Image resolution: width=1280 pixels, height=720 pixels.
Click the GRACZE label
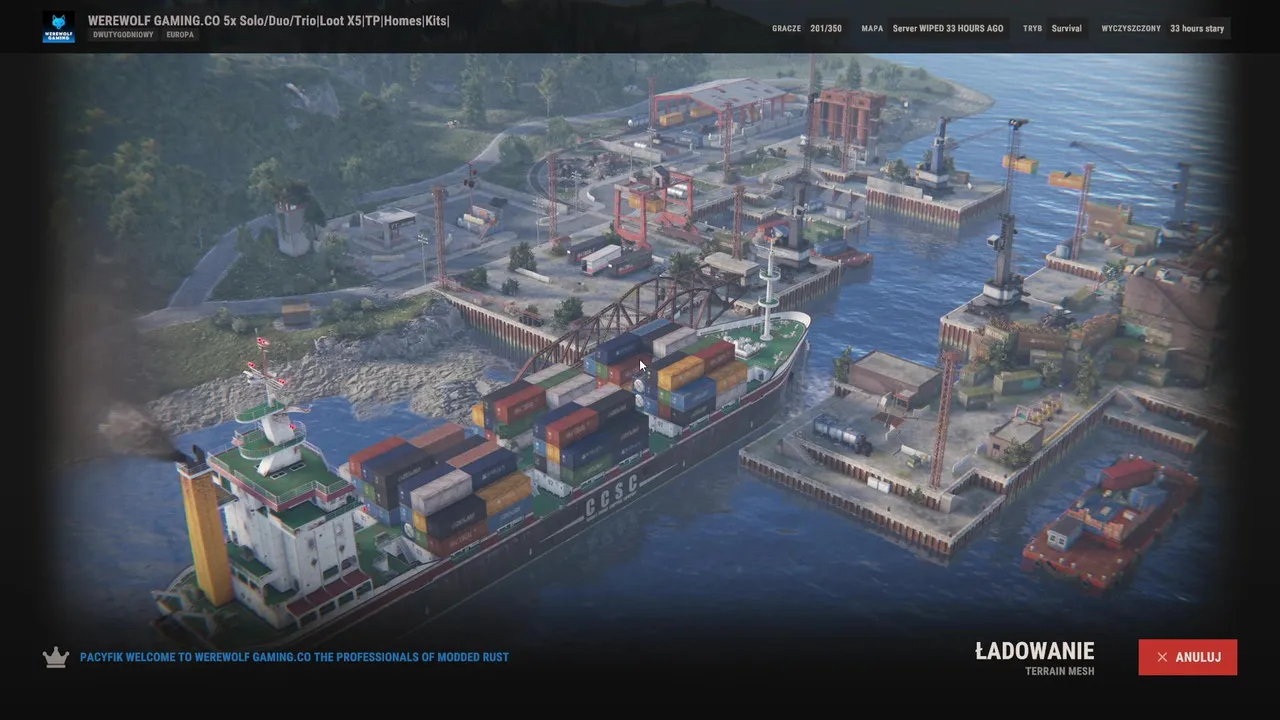[x=786, y=28]
